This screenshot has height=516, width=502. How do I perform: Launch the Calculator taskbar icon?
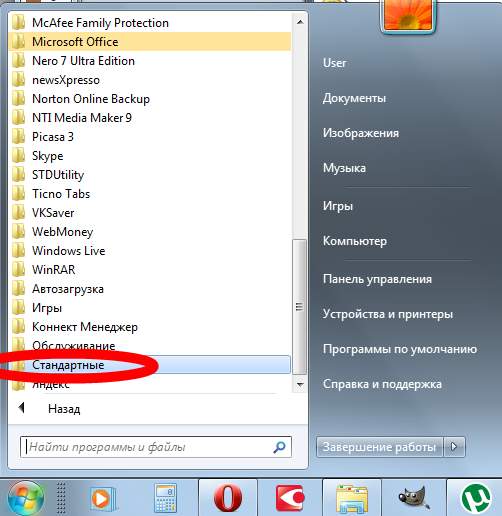click(165, 498)
